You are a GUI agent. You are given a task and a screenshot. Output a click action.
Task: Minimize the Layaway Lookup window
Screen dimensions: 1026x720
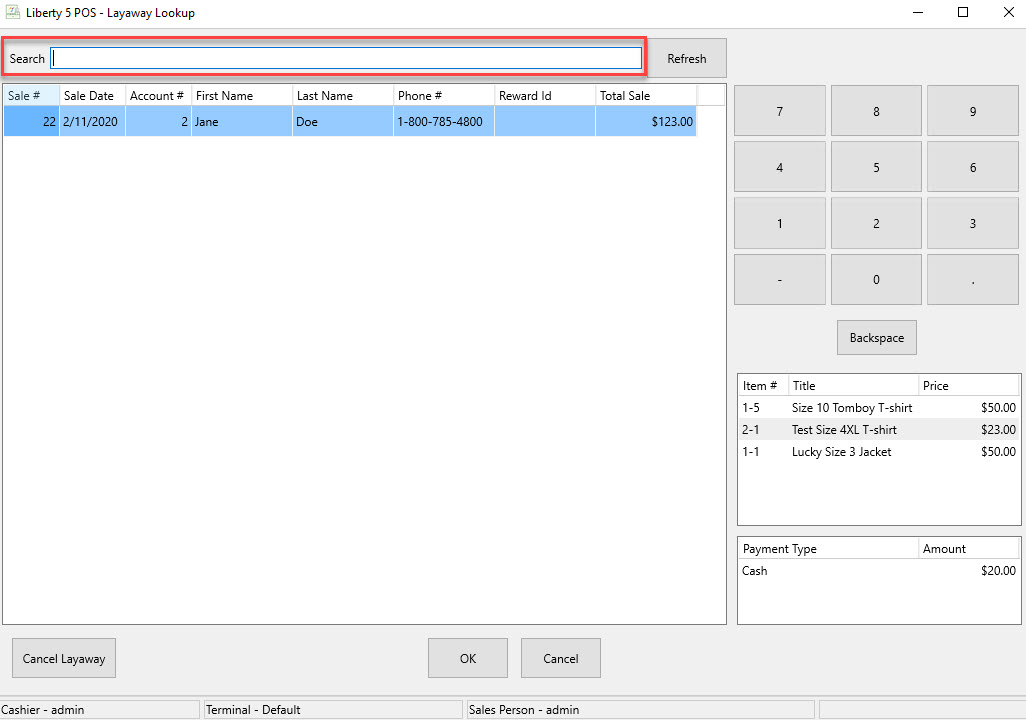[918, 12]
